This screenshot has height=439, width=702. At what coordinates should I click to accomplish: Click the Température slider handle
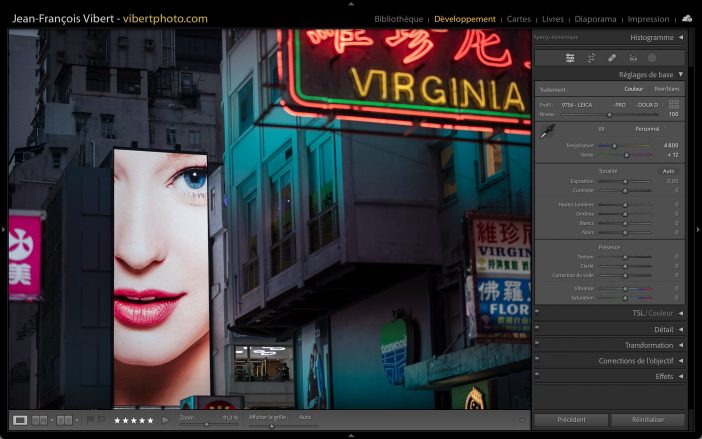615,146
